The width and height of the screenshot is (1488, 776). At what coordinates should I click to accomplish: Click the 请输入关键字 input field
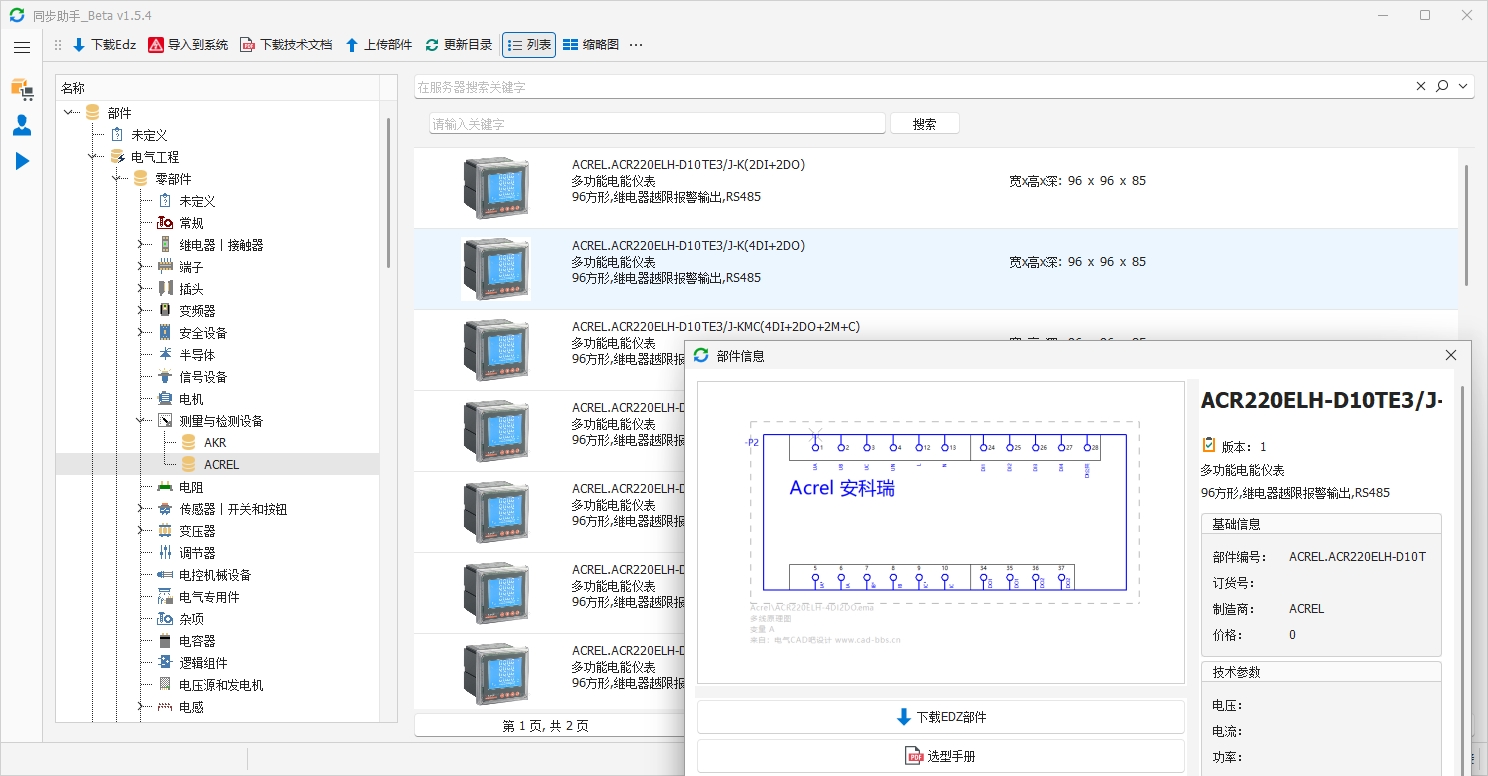coord(658,124)
